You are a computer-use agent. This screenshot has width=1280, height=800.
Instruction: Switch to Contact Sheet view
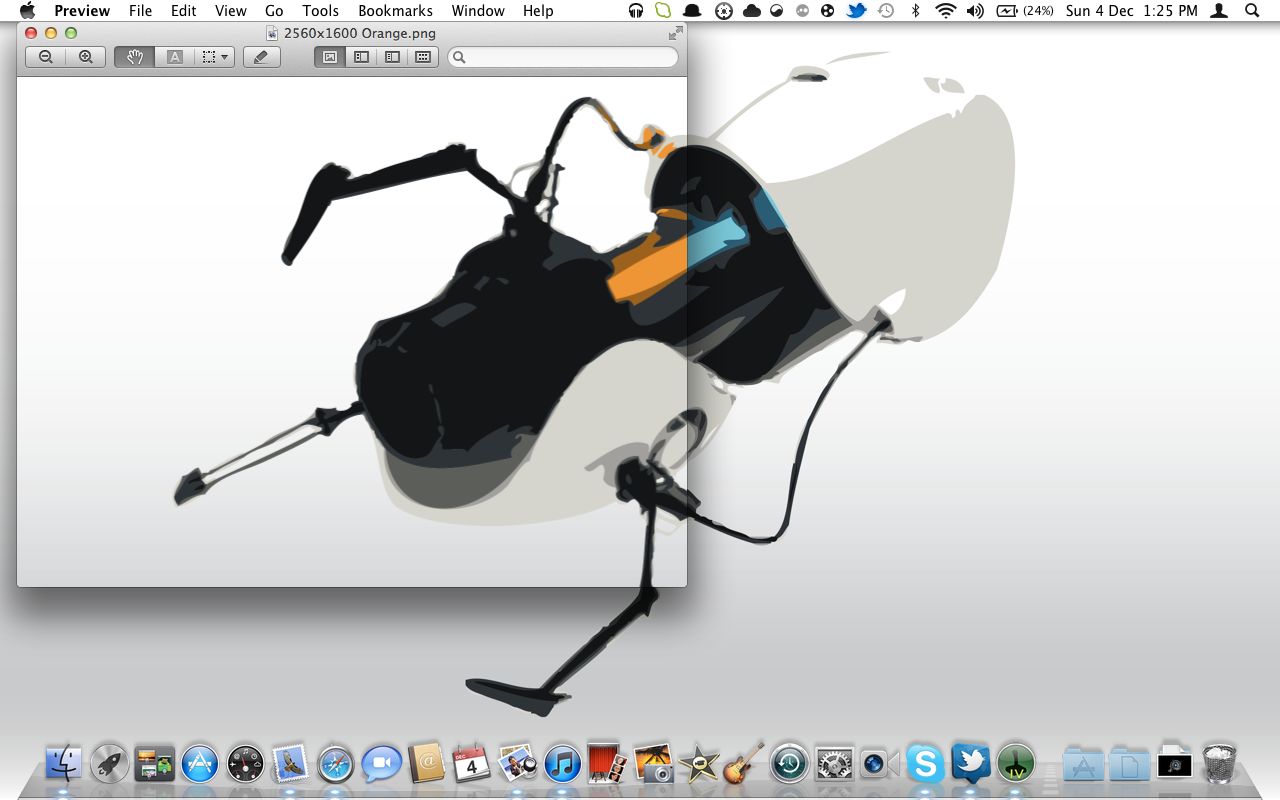point(423,57)
